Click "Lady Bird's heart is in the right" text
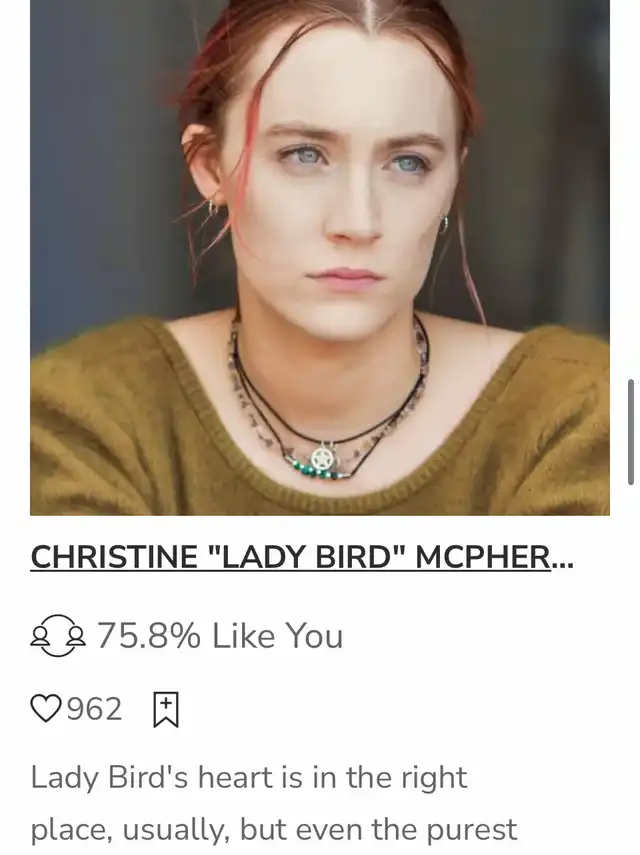640x855 pixels. pos(249,777)
